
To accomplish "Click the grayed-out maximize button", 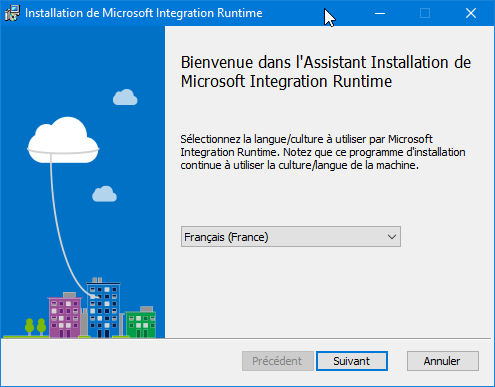I will (x=425, y=13).
